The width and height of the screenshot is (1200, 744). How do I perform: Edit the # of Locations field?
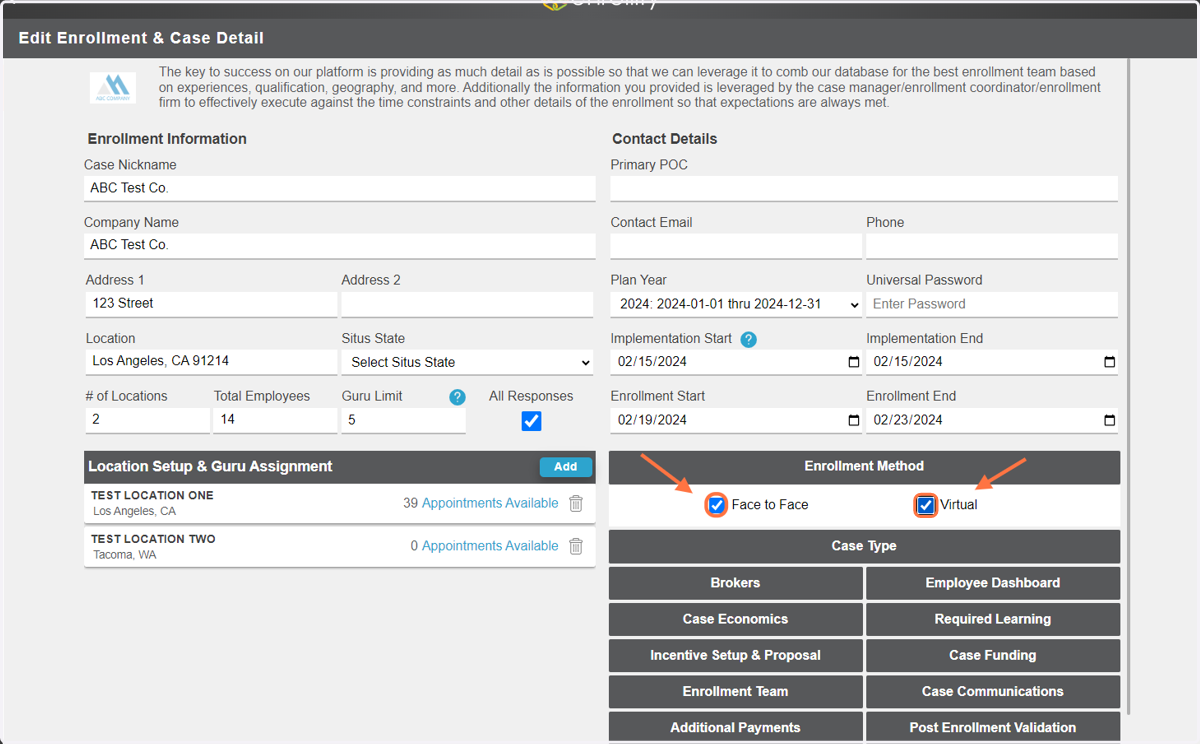click(148, 420)
